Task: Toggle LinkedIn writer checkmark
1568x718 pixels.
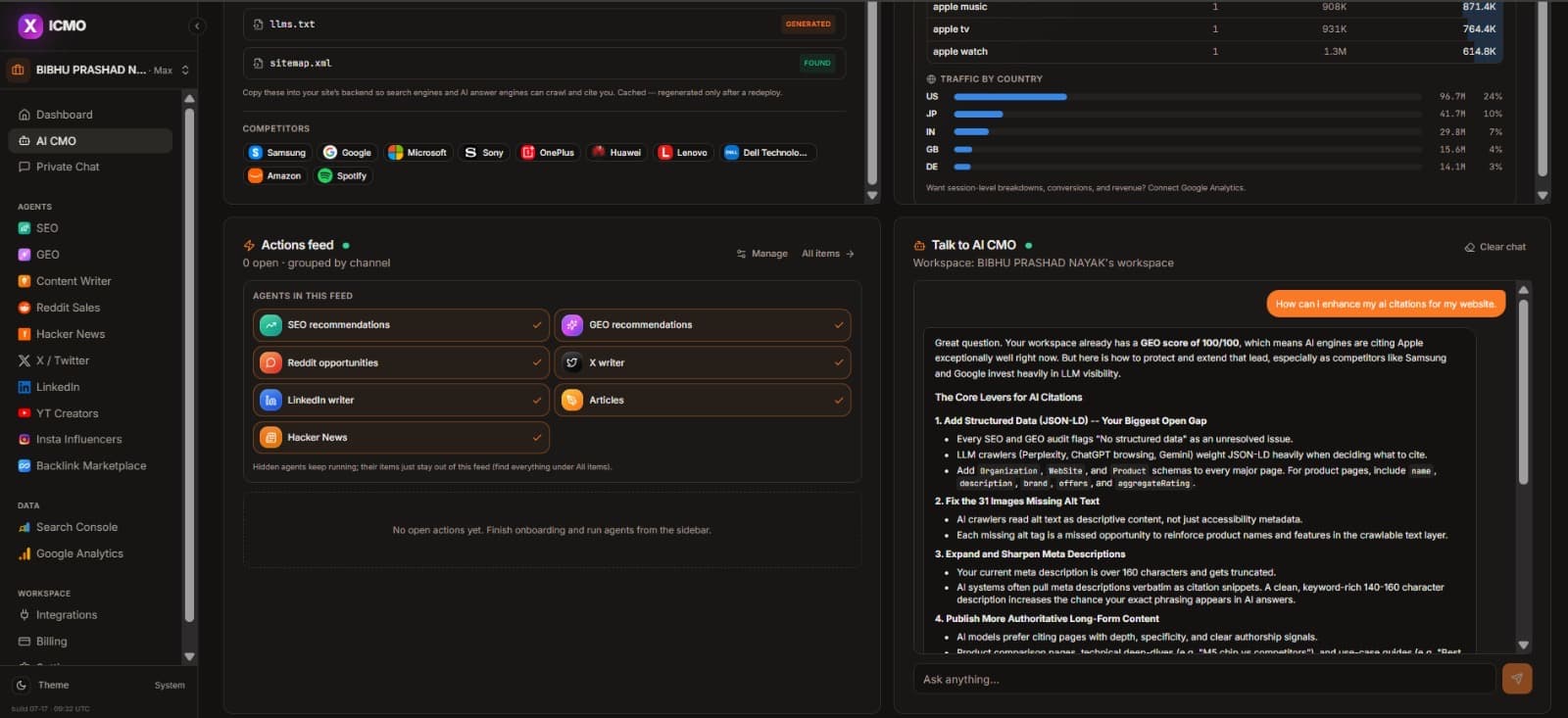Action: pos(537,400)
